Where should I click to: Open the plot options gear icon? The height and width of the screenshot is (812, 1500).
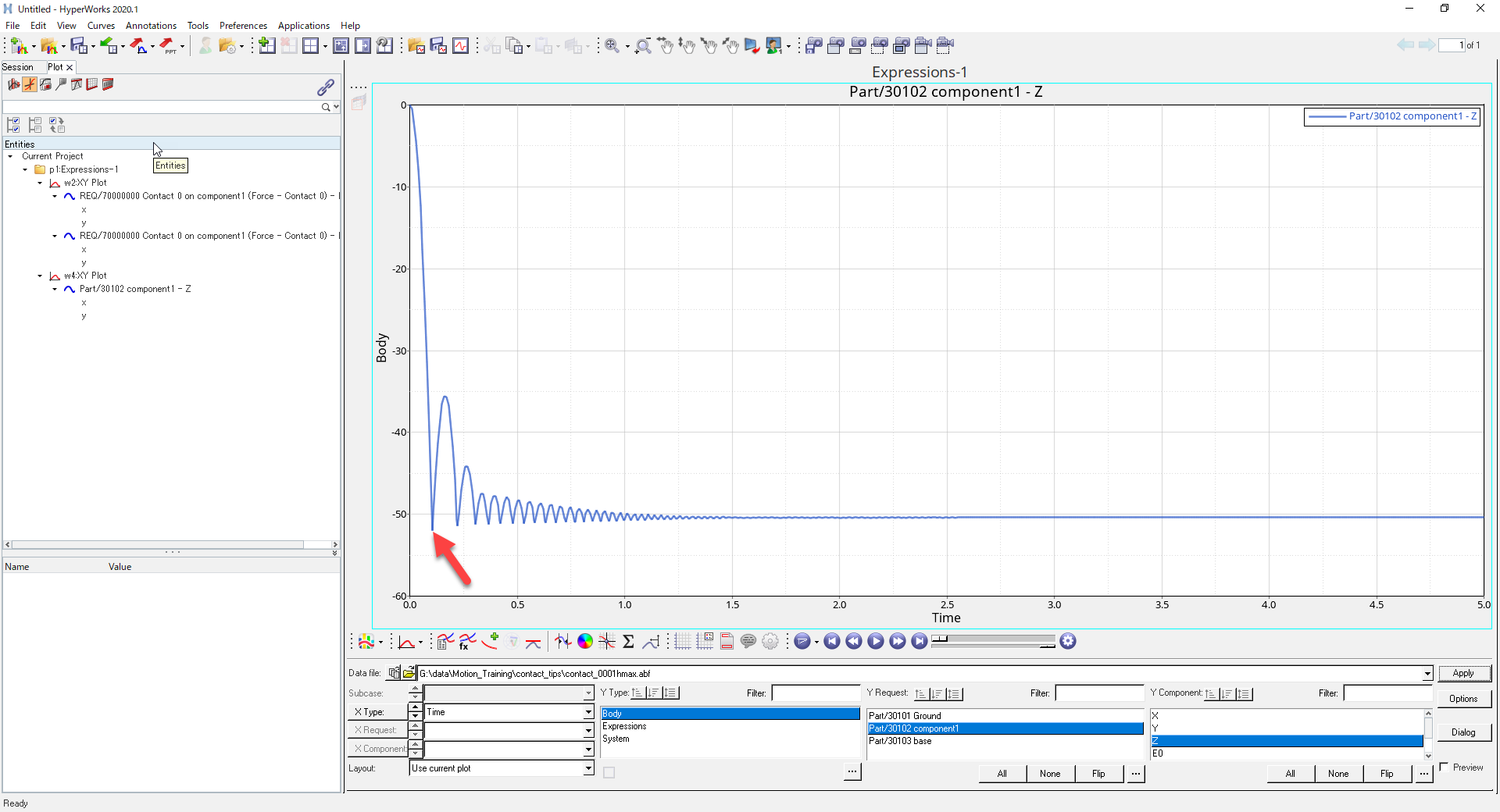point(770,642)
